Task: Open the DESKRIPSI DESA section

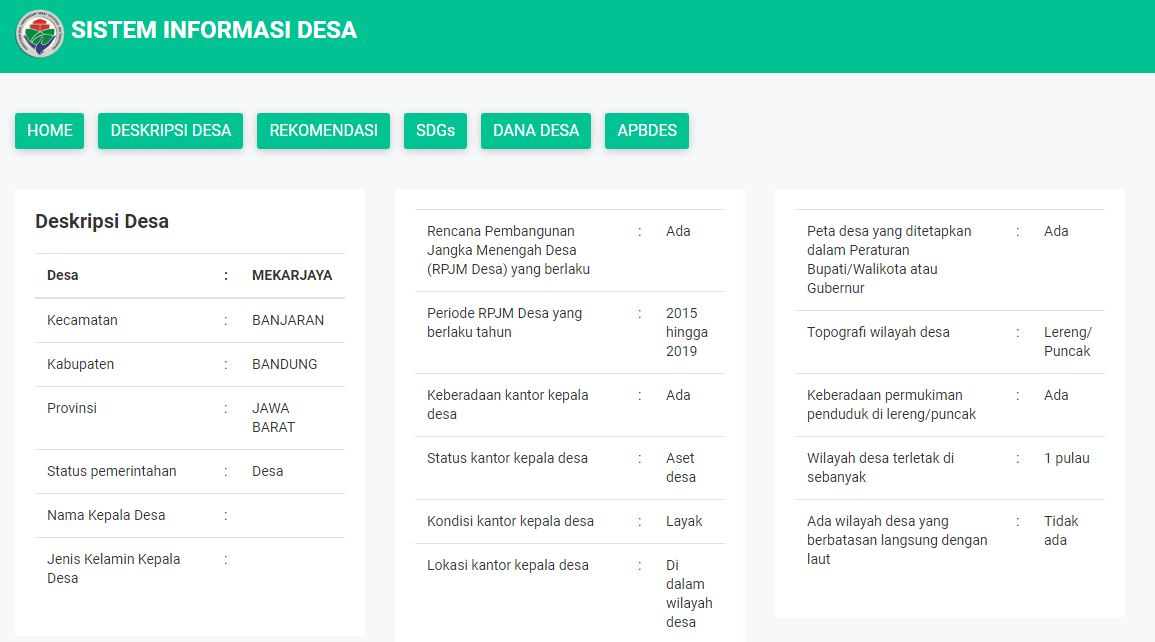Action: click(x=170, y=130)
